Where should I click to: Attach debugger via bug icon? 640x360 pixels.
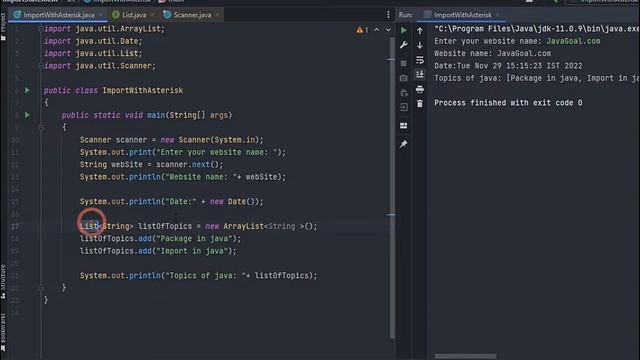(x=403, y=93)
